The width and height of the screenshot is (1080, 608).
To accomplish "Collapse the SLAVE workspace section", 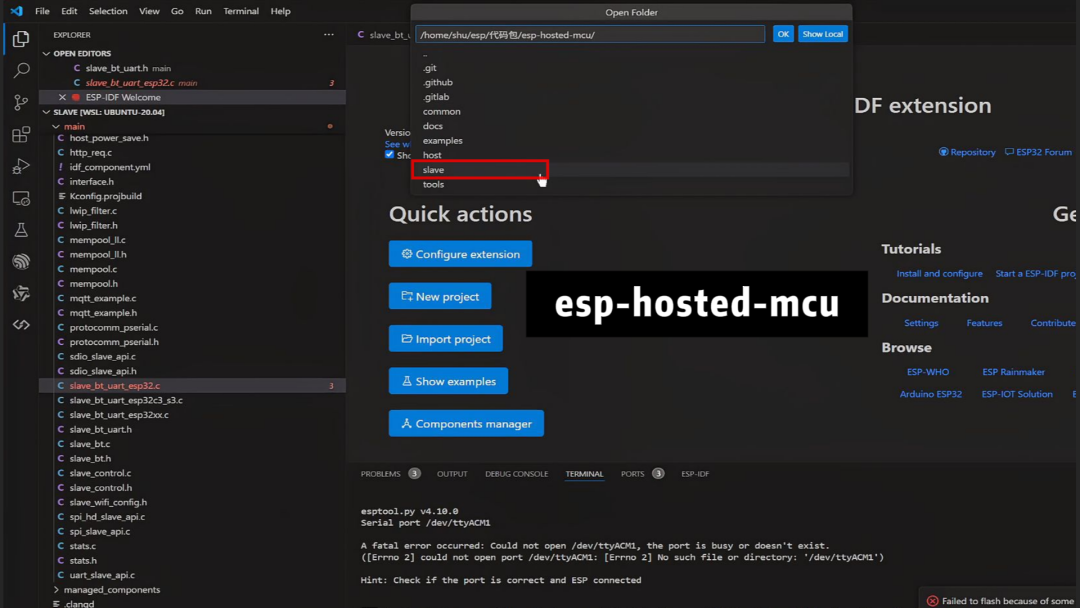I will 46,112.
